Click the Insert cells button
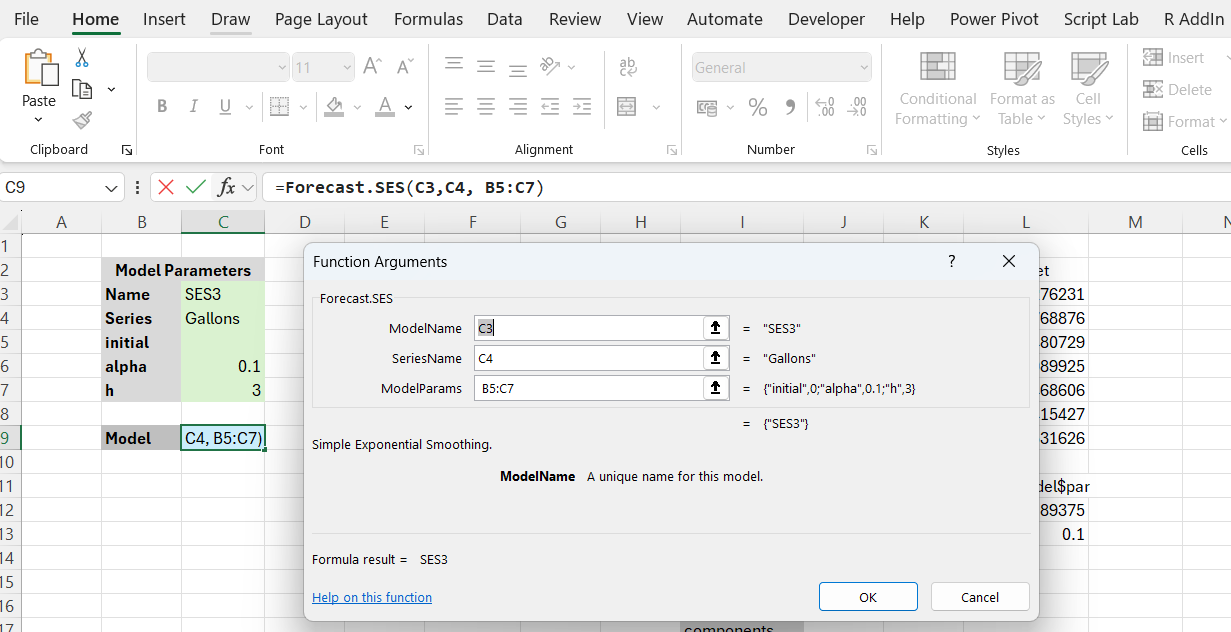The width and height of the screenshot is (1231, 632). pos(1174,58)
